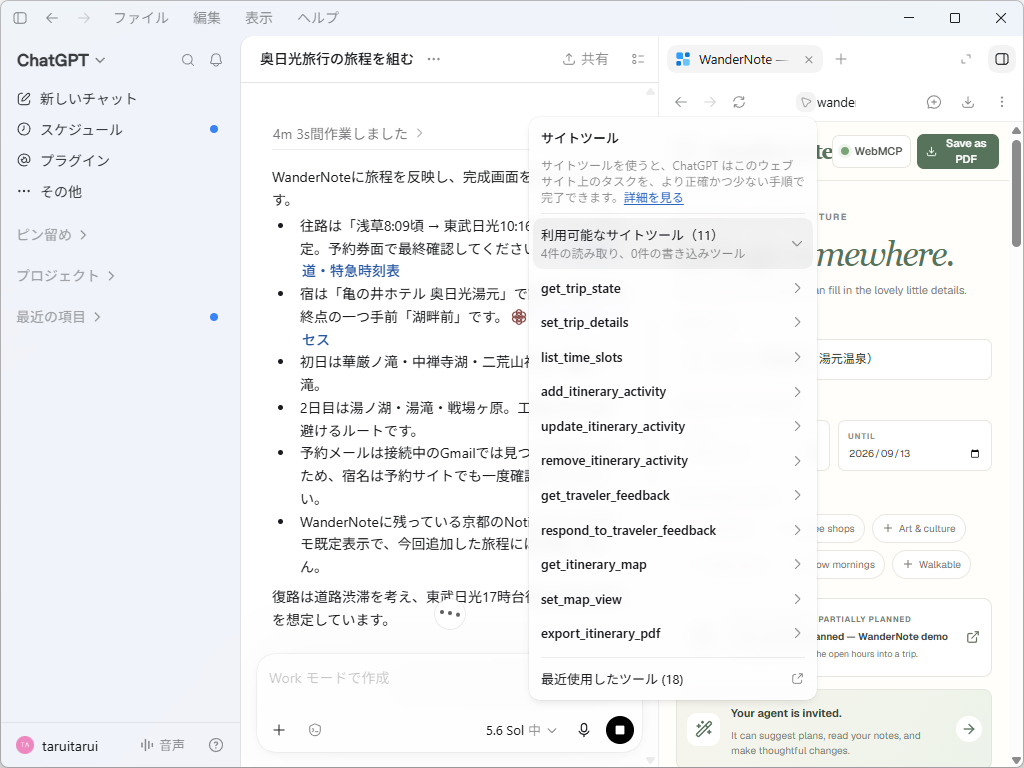
Task: Open the 5.6 Sol model selector
Action: tap(521, 730)
